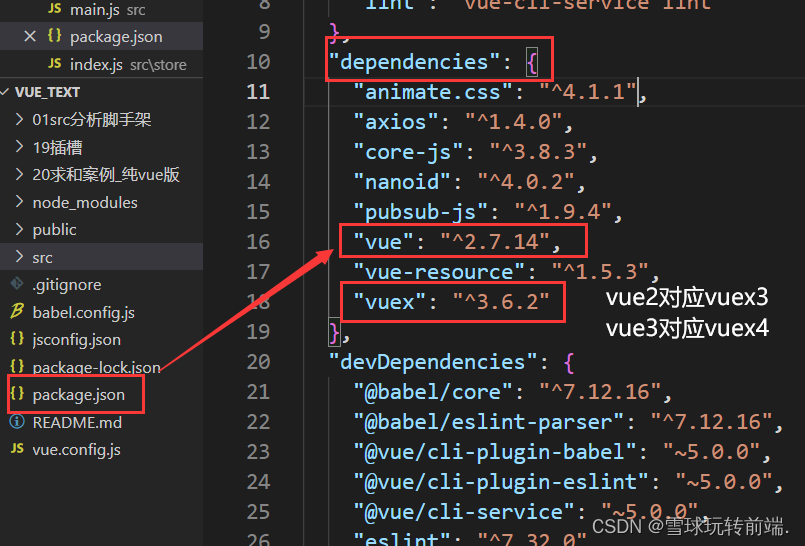Click line number 10 in gutter

(258, 62)
